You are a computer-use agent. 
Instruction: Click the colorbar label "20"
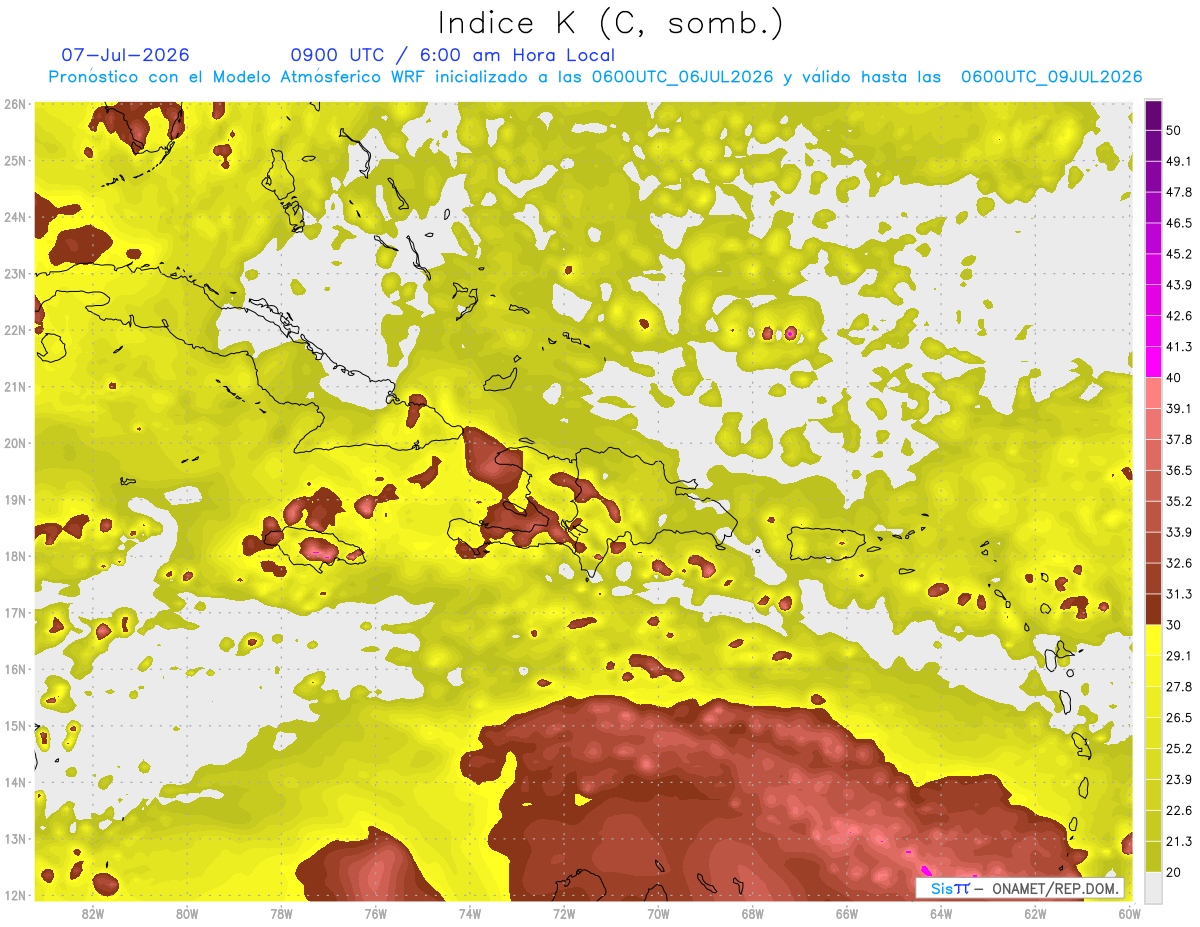click(1175, 872)
